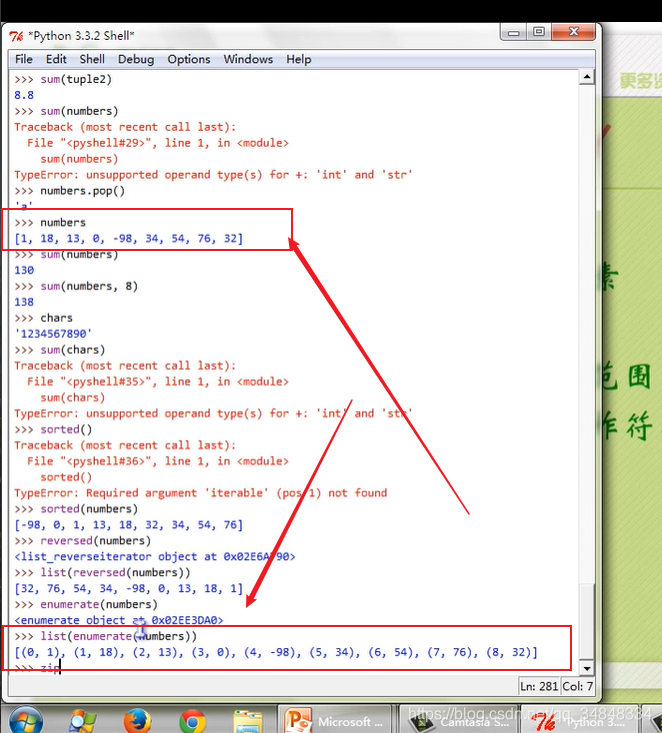Image resolution: width=662 pixels, height=733 pixels.
Task: Click the 'sum(numbers, 8)' line
Action: [x=76, y=286]
